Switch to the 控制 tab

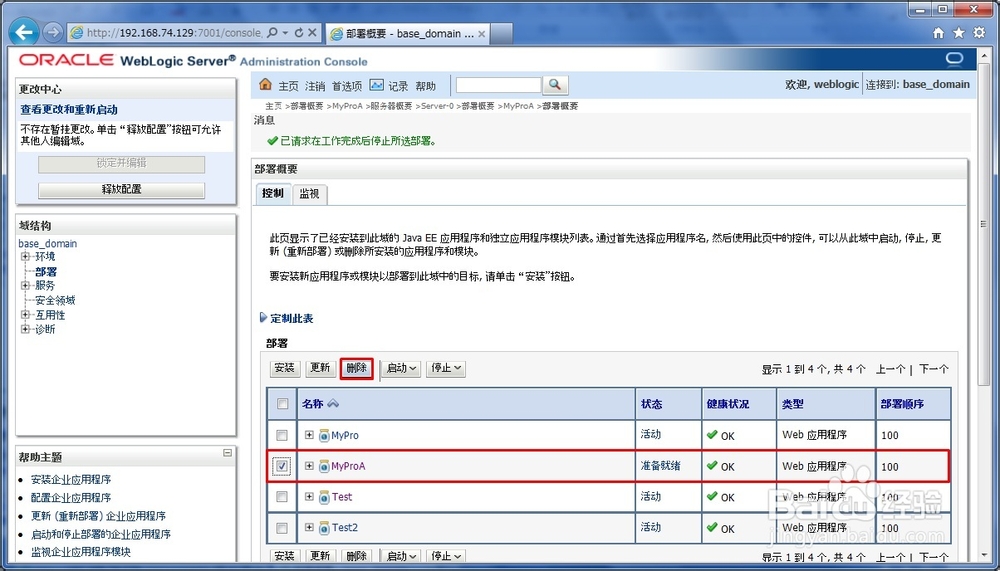[273, 193]
